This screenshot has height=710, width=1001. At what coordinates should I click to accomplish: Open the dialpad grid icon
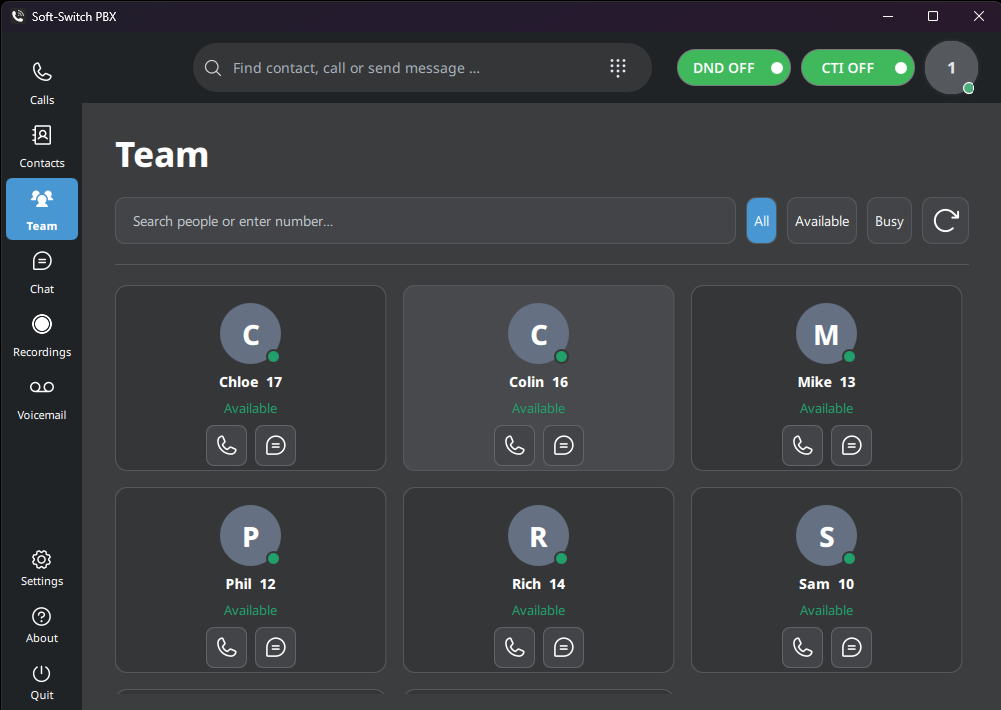click(617, 68)
